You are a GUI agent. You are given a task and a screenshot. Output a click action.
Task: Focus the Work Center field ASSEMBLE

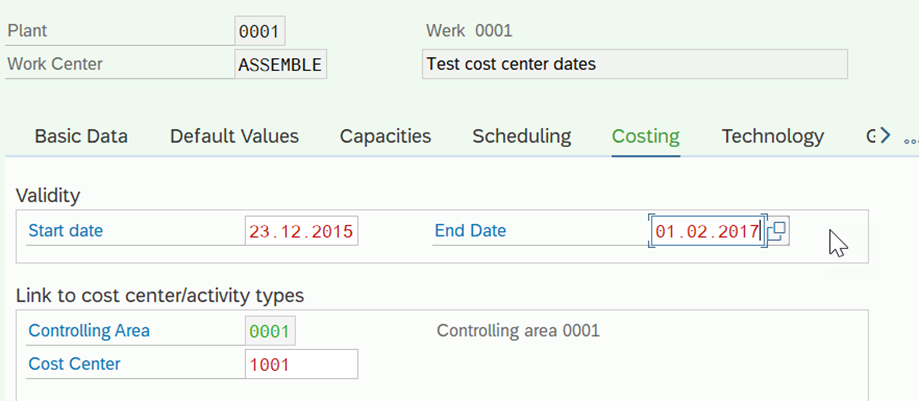tap(281, 64)
